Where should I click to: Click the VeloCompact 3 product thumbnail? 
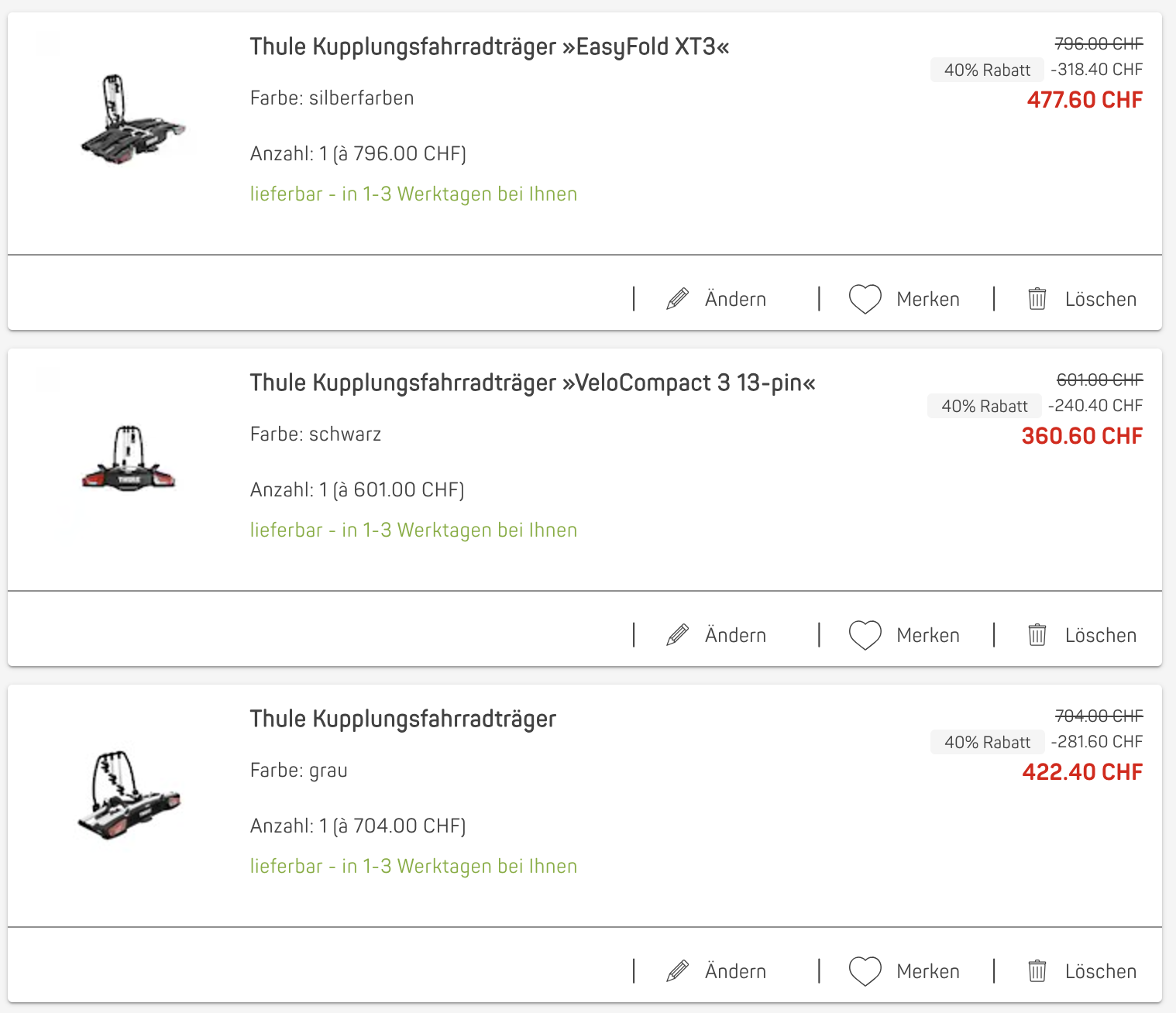point(129,458)
